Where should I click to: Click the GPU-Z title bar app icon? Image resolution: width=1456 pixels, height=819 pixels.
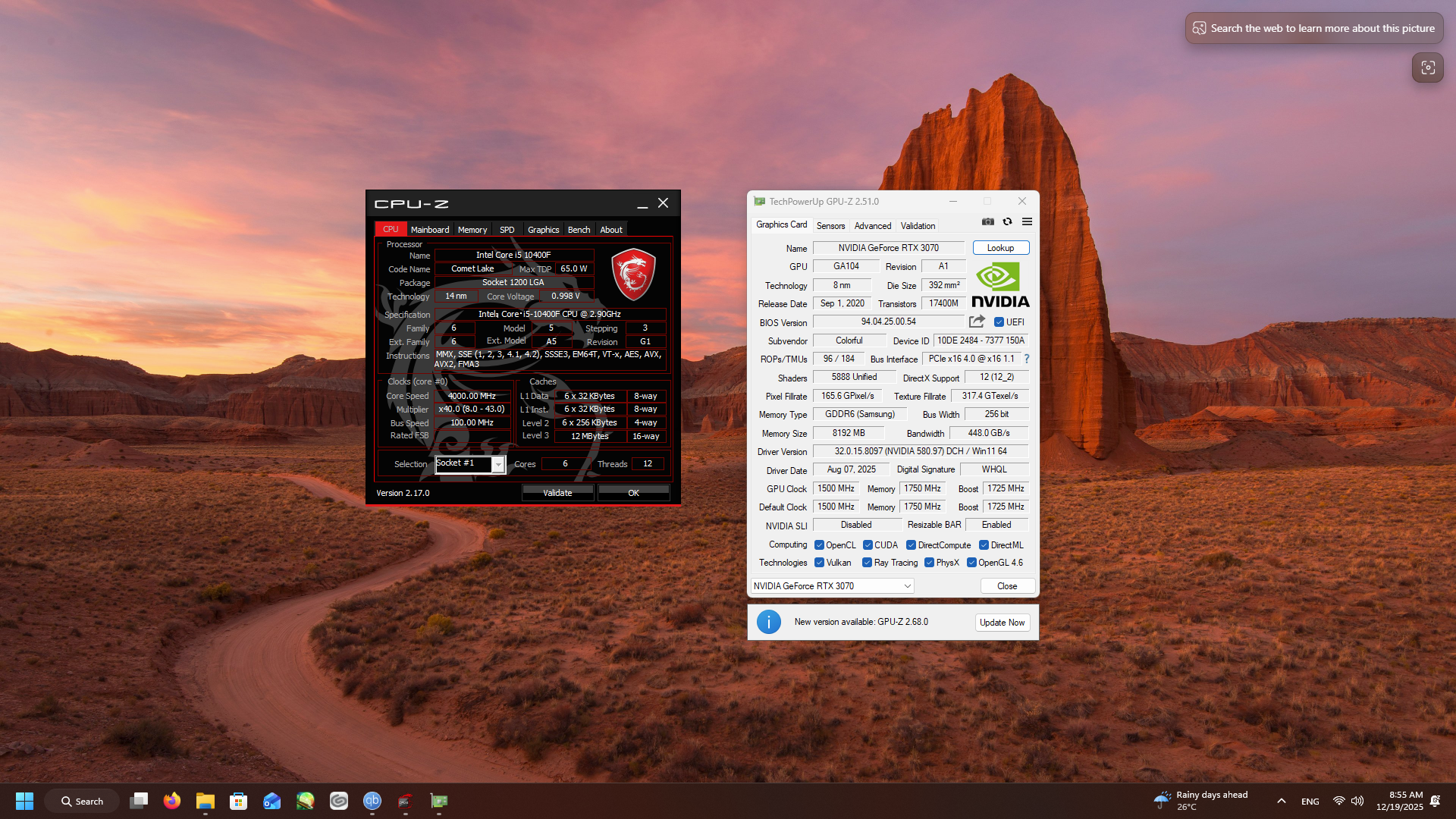(759, 202)
